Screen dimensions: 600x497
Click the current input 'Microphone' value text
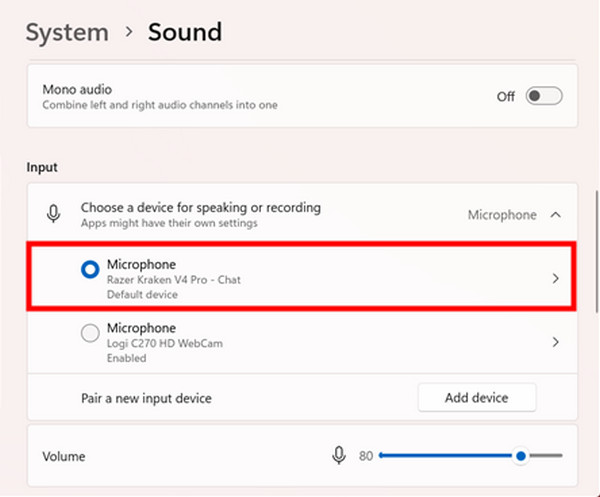[502, 215]
